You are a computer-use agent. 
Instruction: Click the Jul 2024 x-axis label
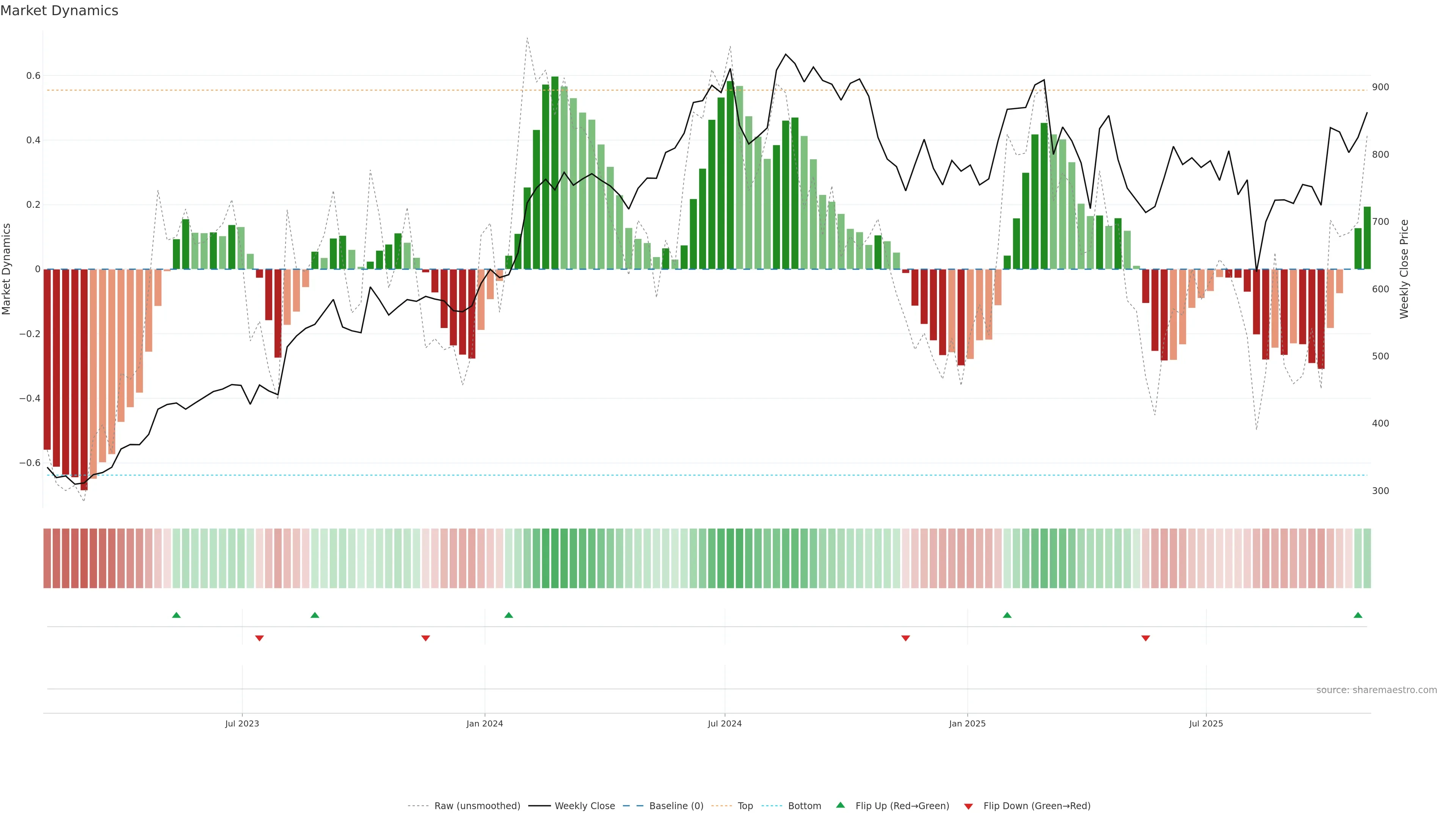pos(725,723)
